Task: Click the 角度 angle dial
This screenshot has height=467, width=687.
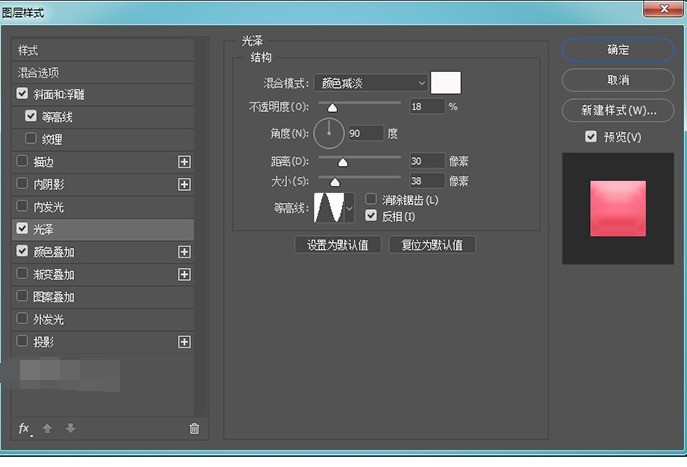Action: pyautogui.click(x=329, y=132)
